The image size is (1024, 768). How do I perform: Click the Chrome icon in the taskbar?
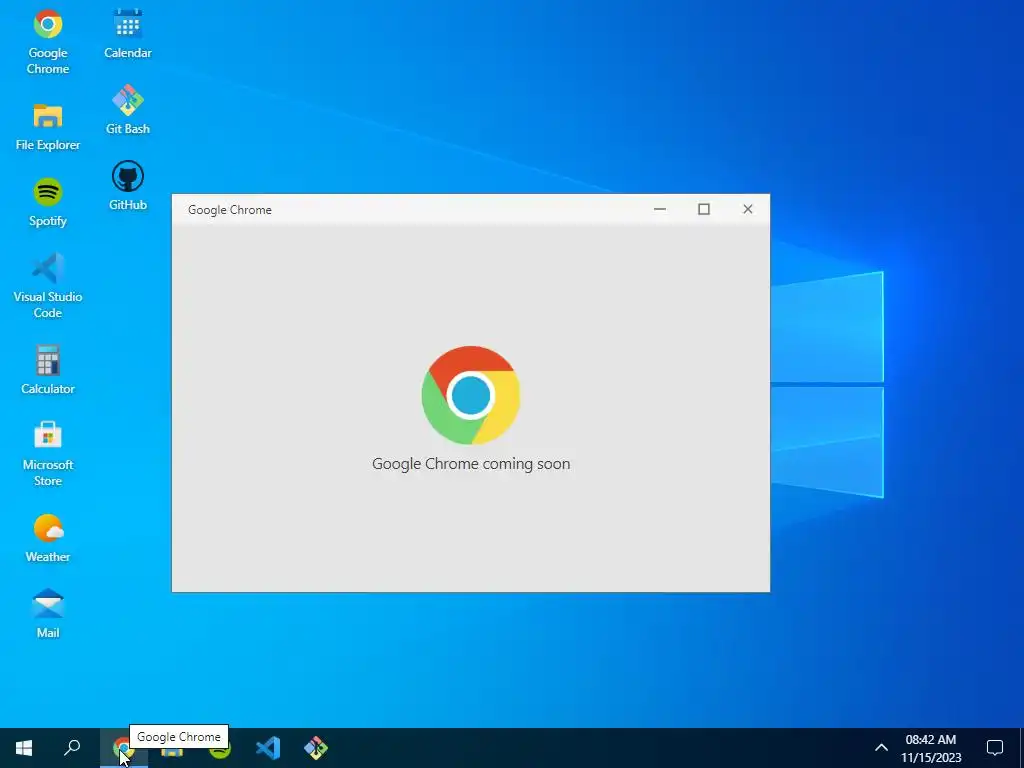tap(123, 748)
